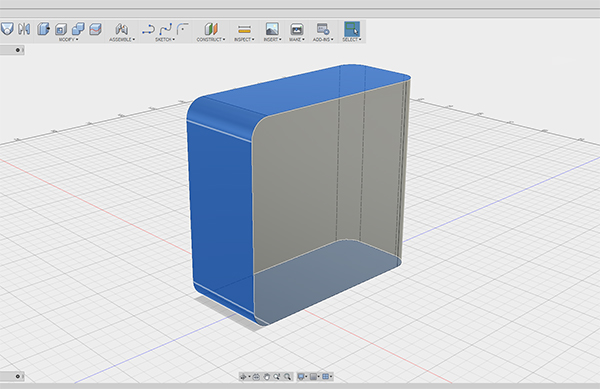Click the Display Settings monitor icon

(301, 377)
